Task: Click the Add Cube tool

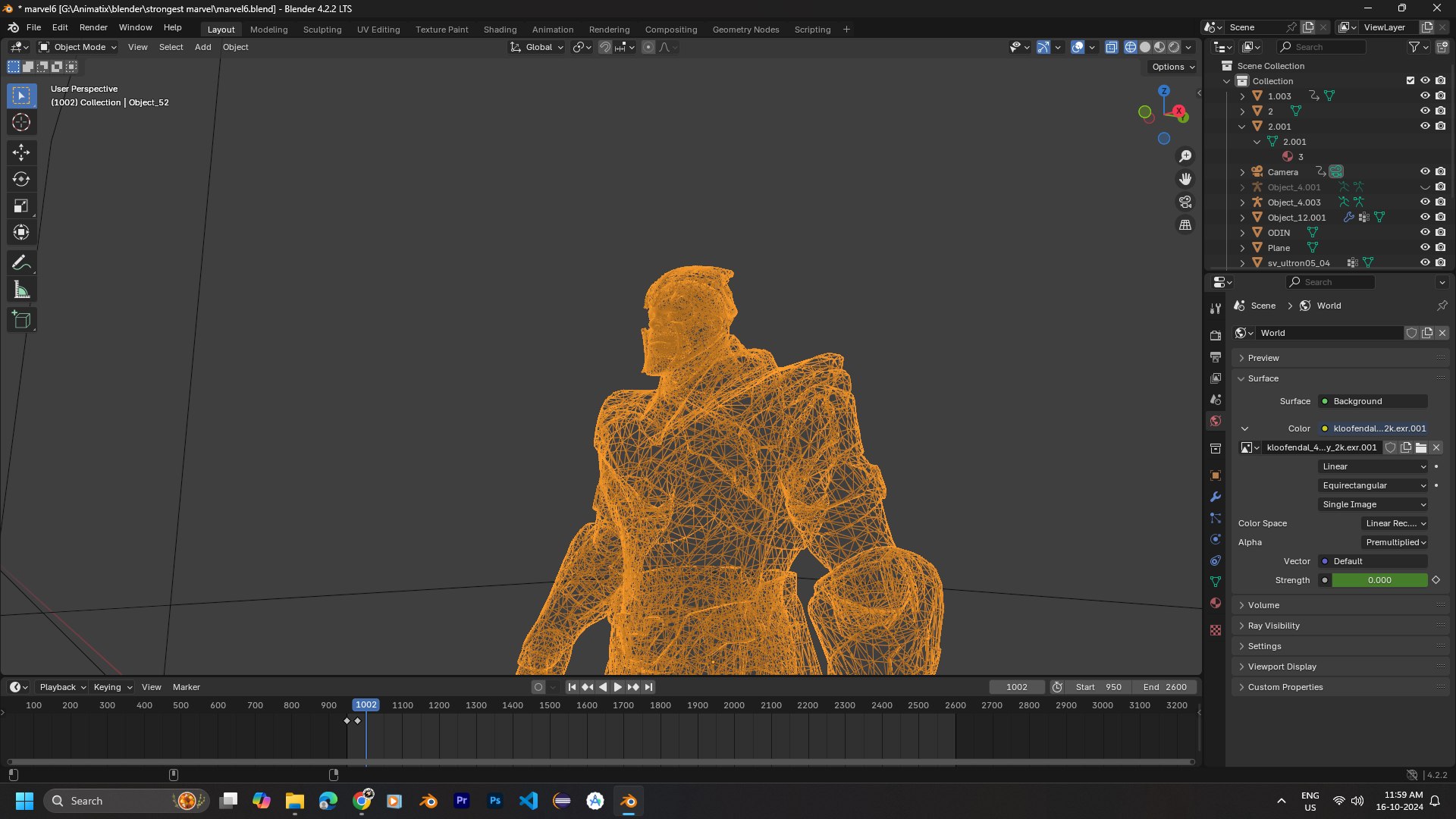Action: [x=21, y=320]
